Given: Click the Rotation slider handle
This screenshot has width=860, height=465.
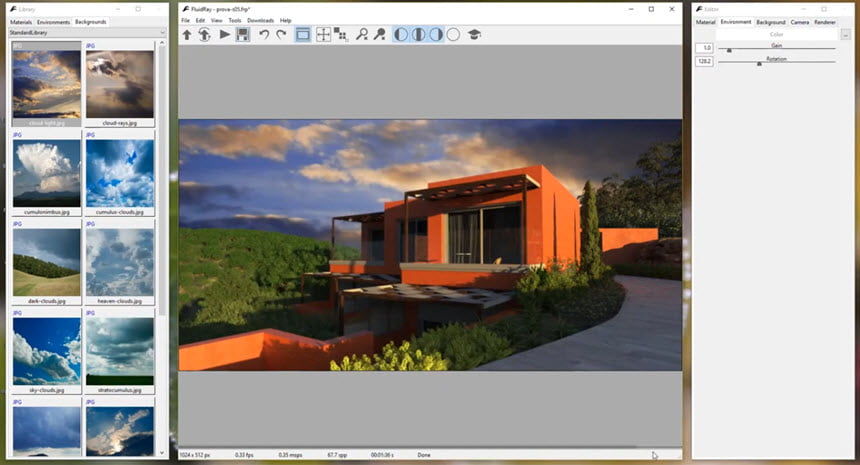Looking at the screenshot, I should [759, 64].
